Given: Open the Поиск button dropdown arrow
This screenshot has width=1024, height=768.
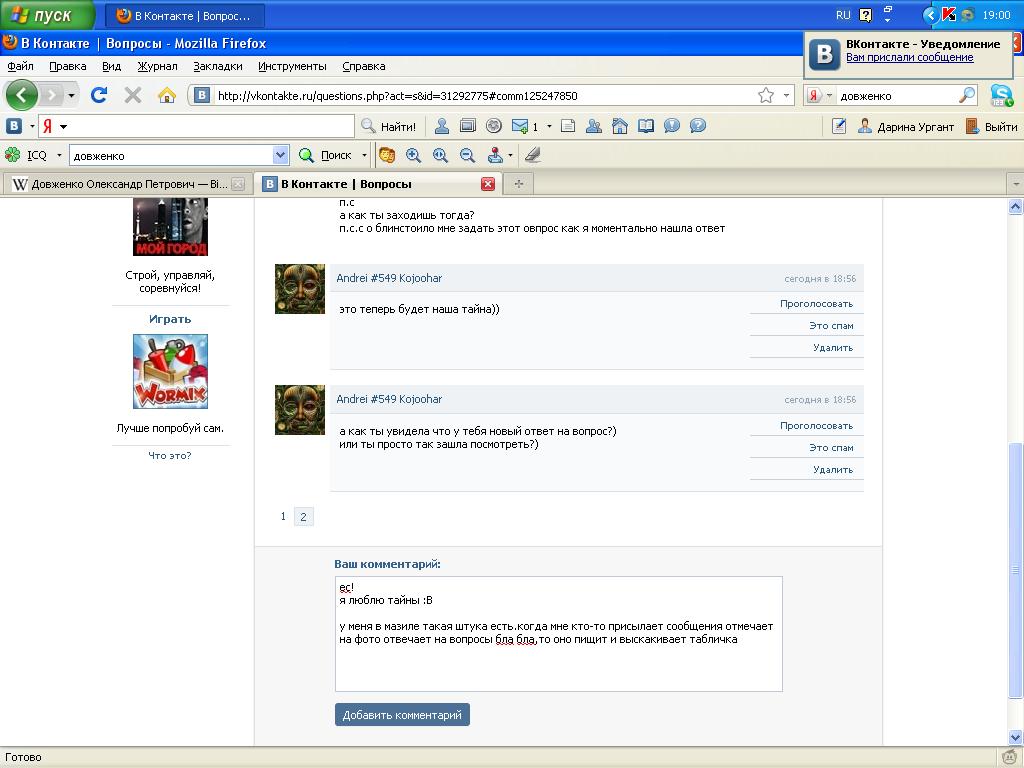Looking at the screenshot, I should coord(364,155).
